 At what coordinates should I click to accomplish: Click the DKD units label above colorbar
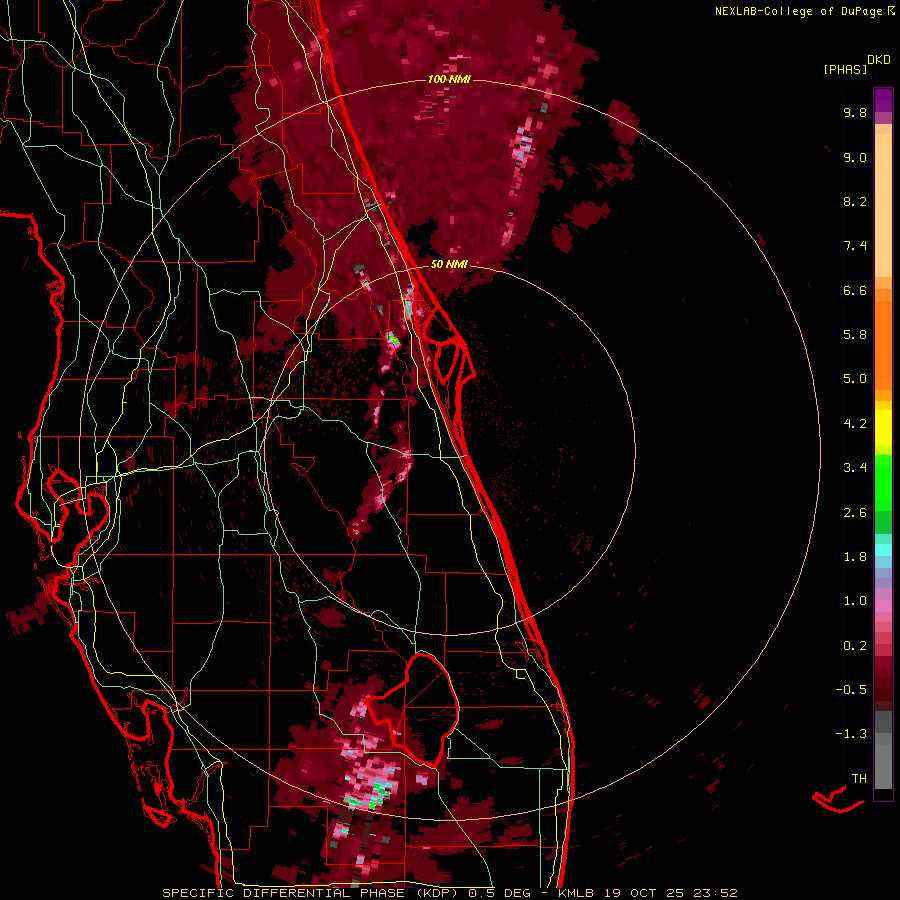tap(879, 60)
